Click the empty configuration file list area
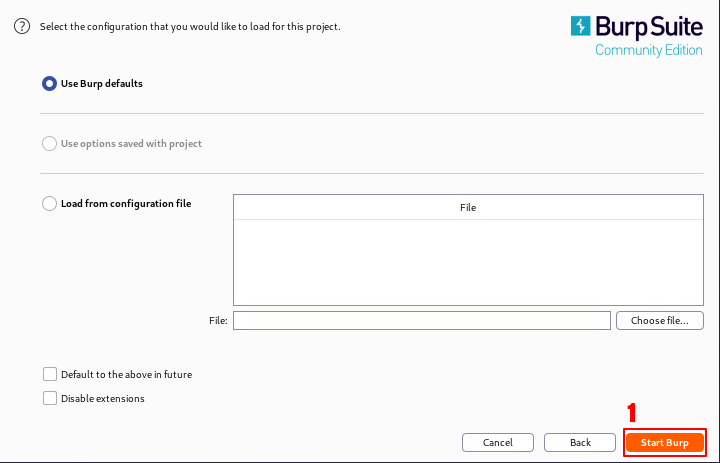The image size is (720, 463). click(x=467, y=262)
